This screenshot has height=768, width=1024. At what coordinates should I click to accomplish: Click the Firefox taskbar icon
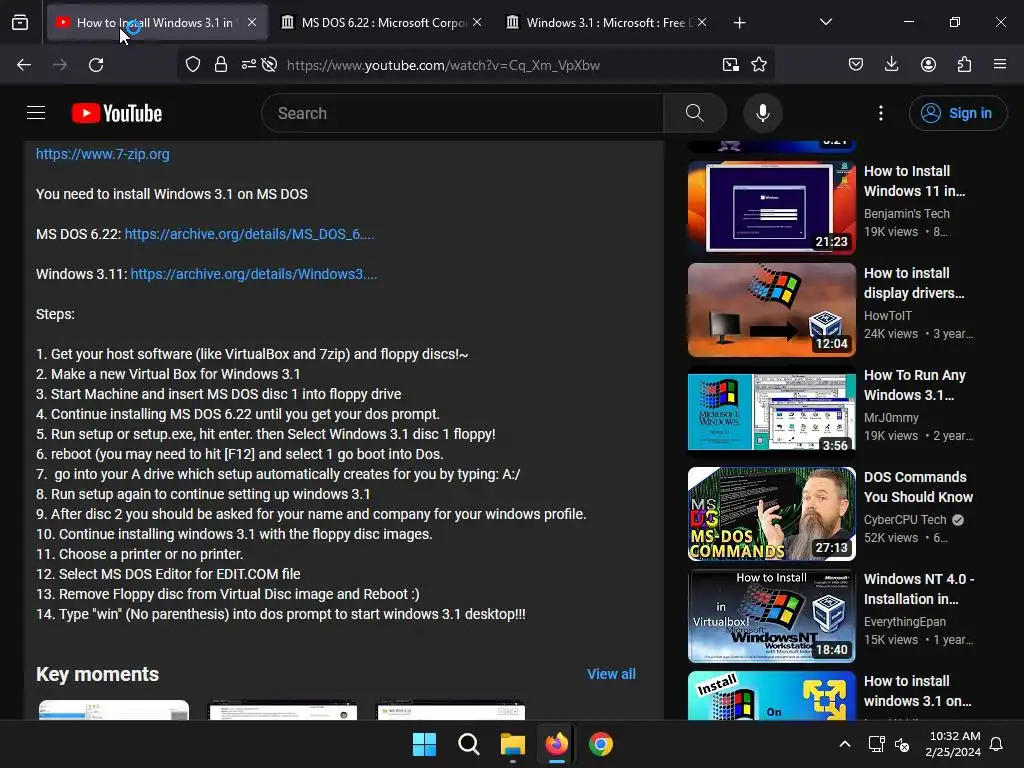click(556, 744)
